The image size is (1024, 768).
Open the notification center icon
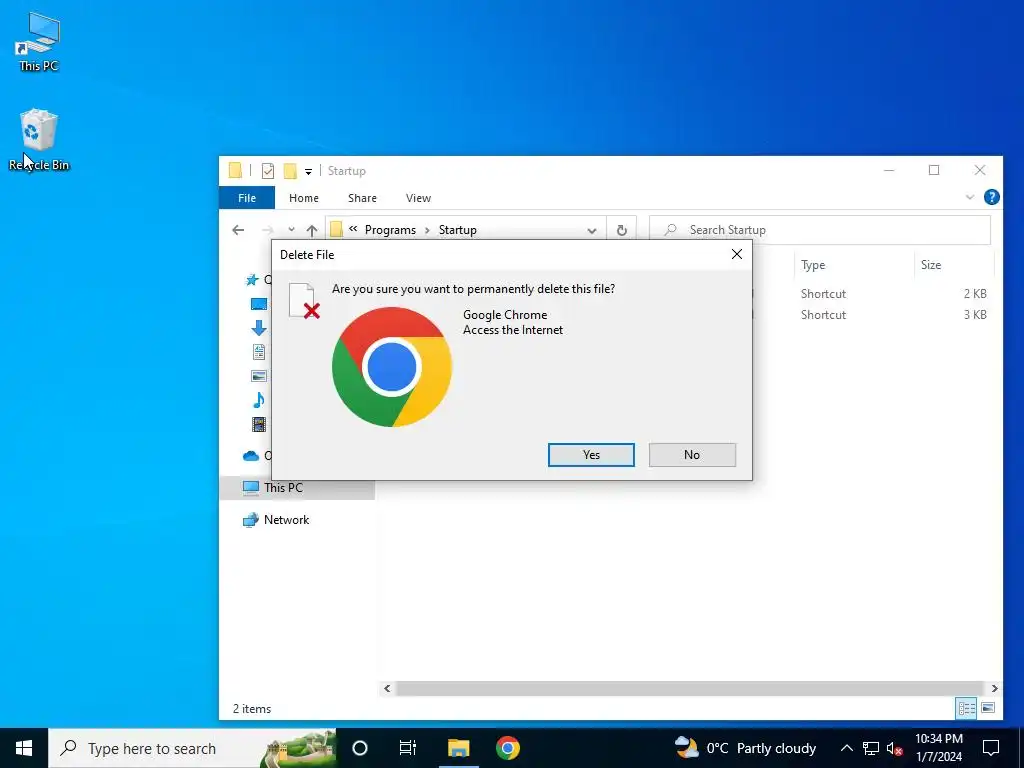pos(991,748)
